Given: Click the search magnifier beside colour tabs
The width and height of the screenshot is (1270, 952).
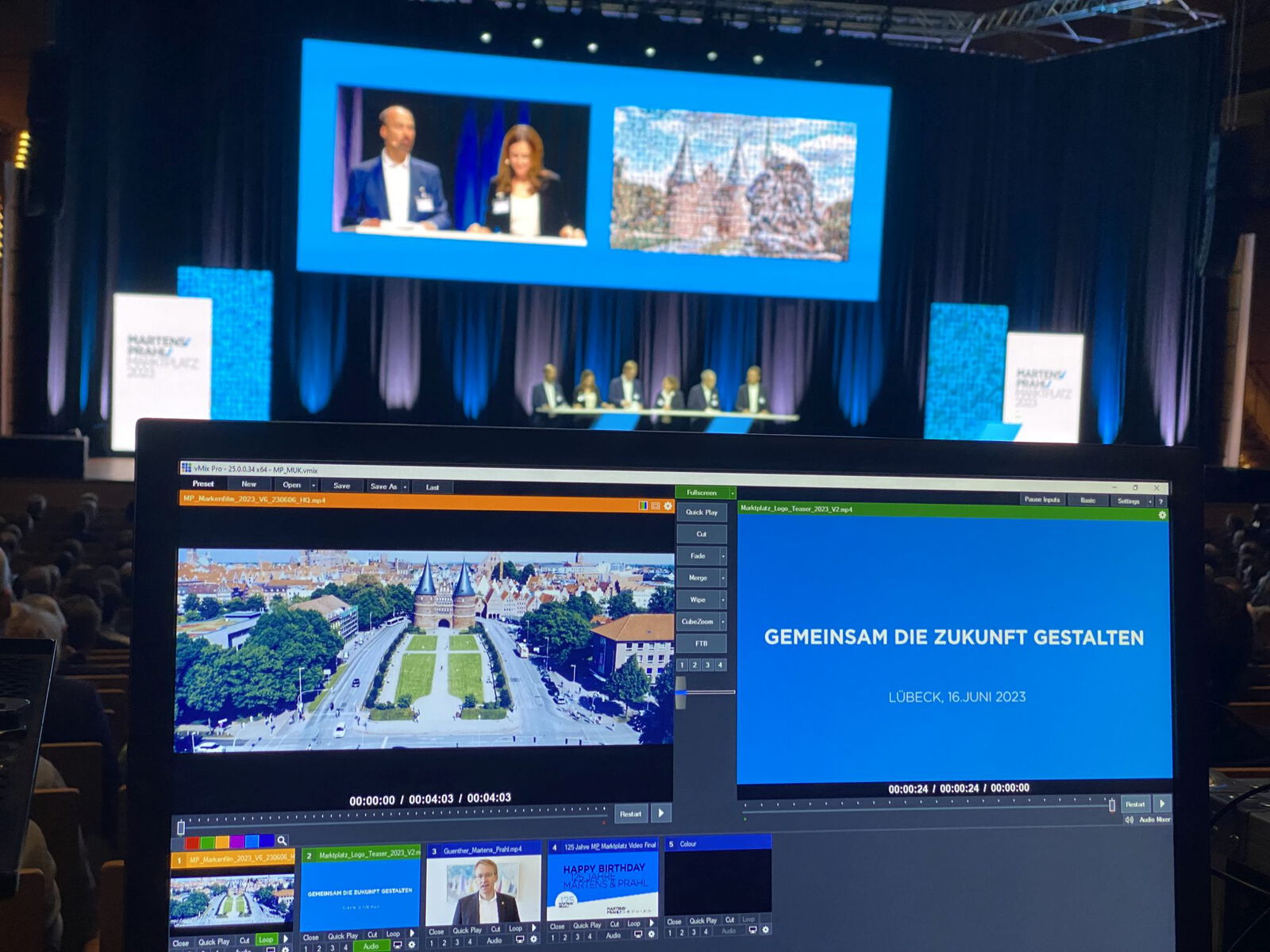Looking at the screenshot, I should click(x=282, y=841).
